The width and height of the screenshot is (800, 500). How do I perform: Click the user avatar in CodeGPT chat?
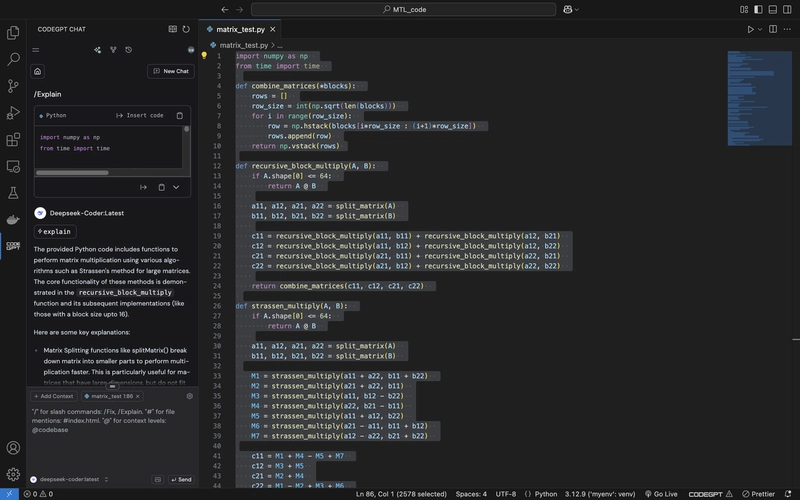coord(191,50)
